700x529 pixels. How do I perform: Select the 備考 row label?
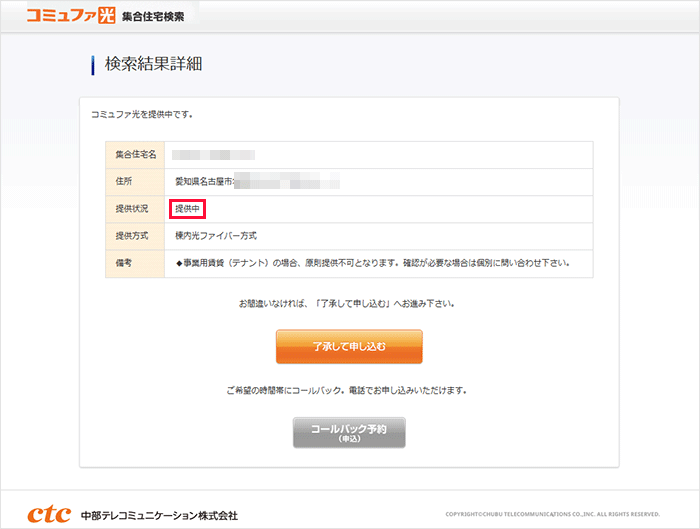(124, 263)
